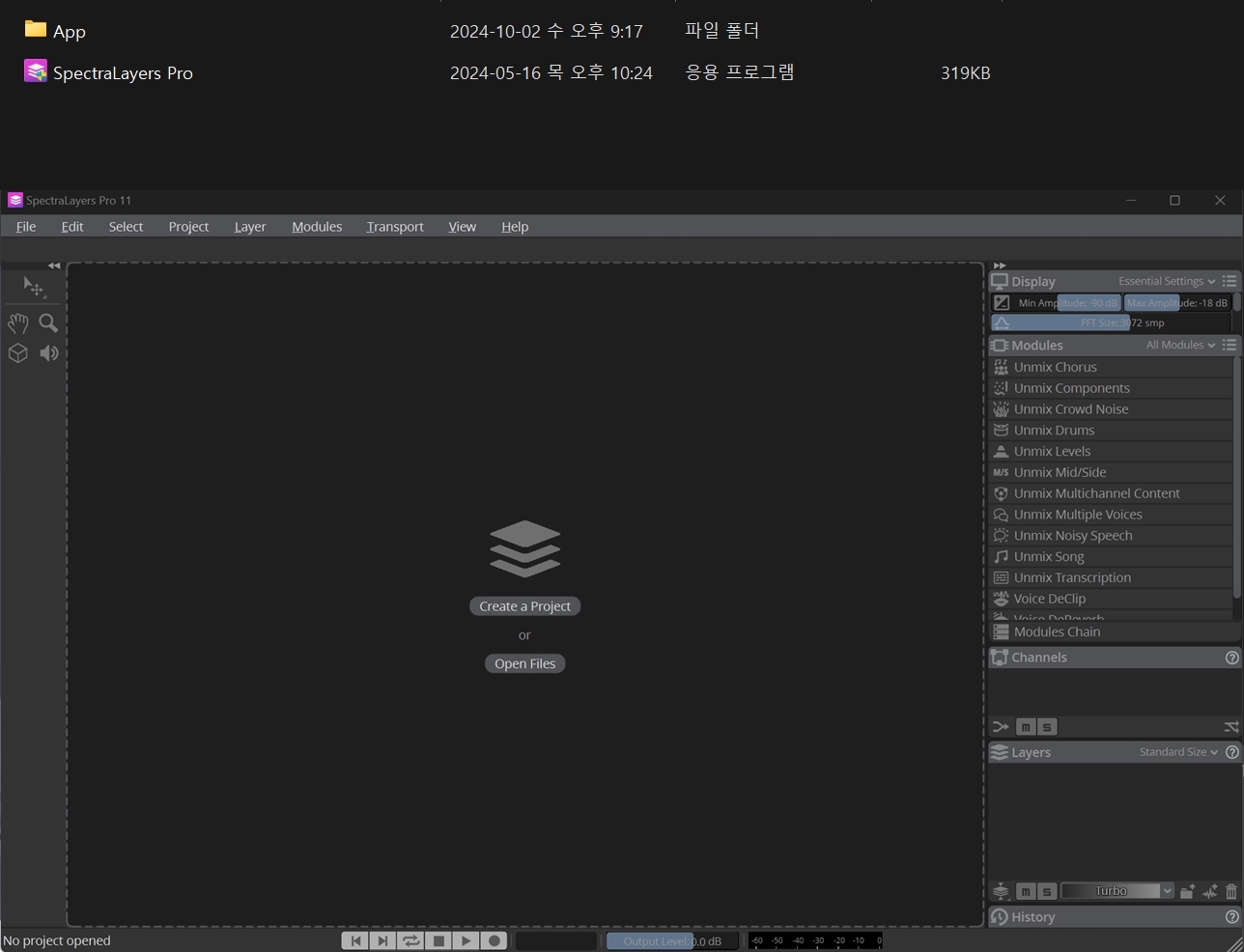
Task: Adjust the Min Amplitude slider
Action: coord(1067,302)
